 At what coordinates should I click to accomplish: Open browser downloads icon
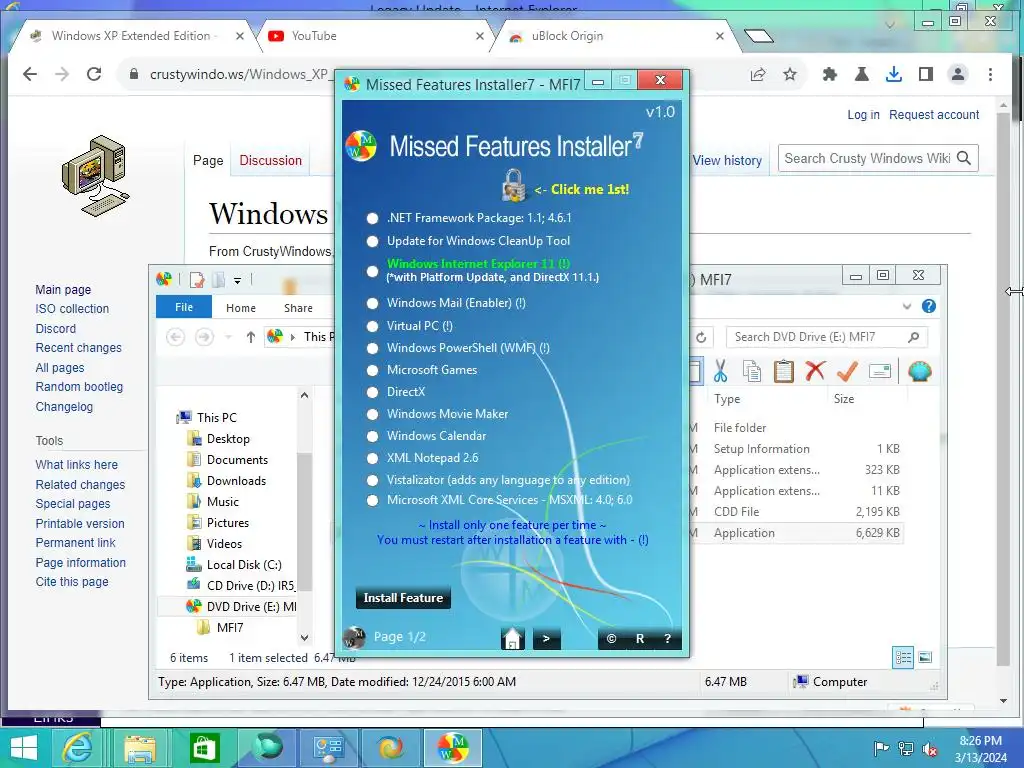893,74
